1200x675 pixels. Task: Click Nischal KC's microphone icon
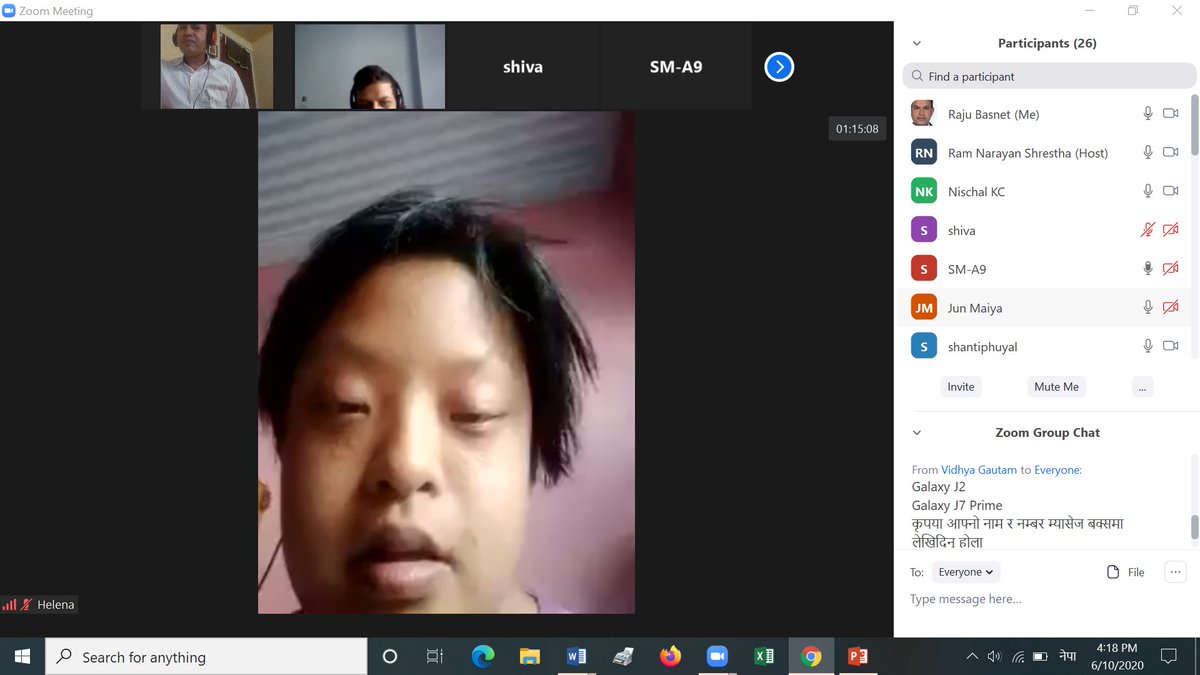click(1148, 191)
